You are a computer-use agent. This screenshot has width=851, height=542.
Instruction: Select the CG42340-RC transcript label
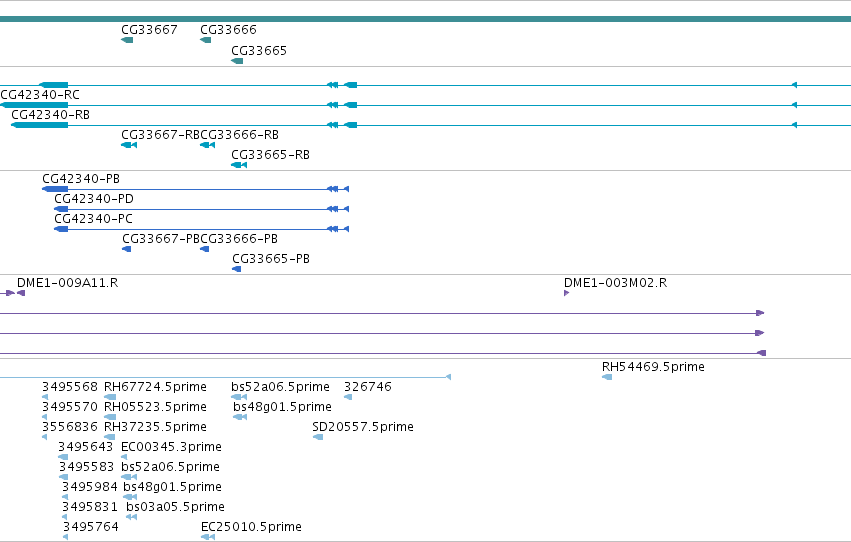pos(40,94)
